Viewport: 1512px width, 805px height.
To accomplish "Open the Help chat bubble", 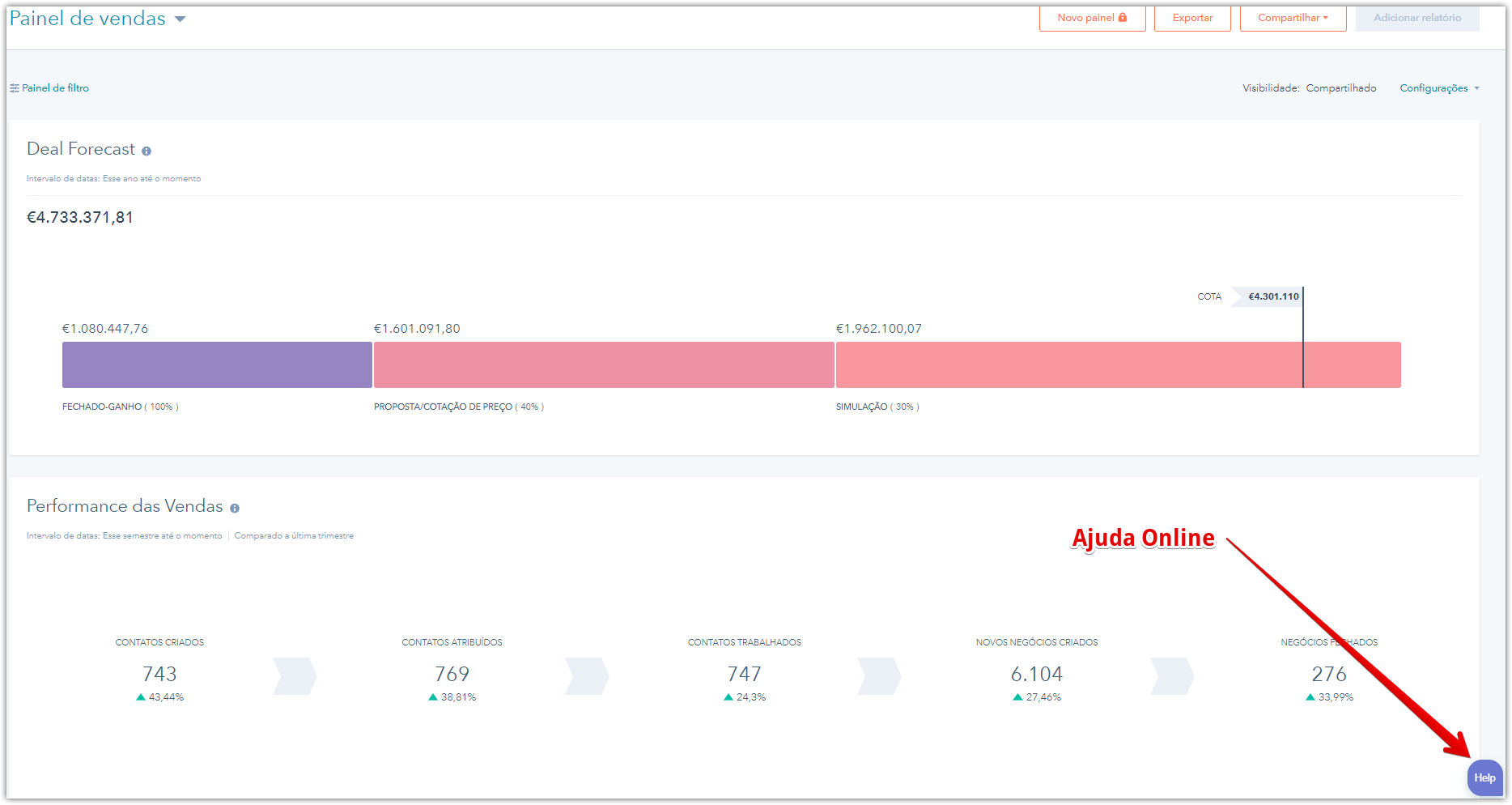I will (x=1484, y=777).
